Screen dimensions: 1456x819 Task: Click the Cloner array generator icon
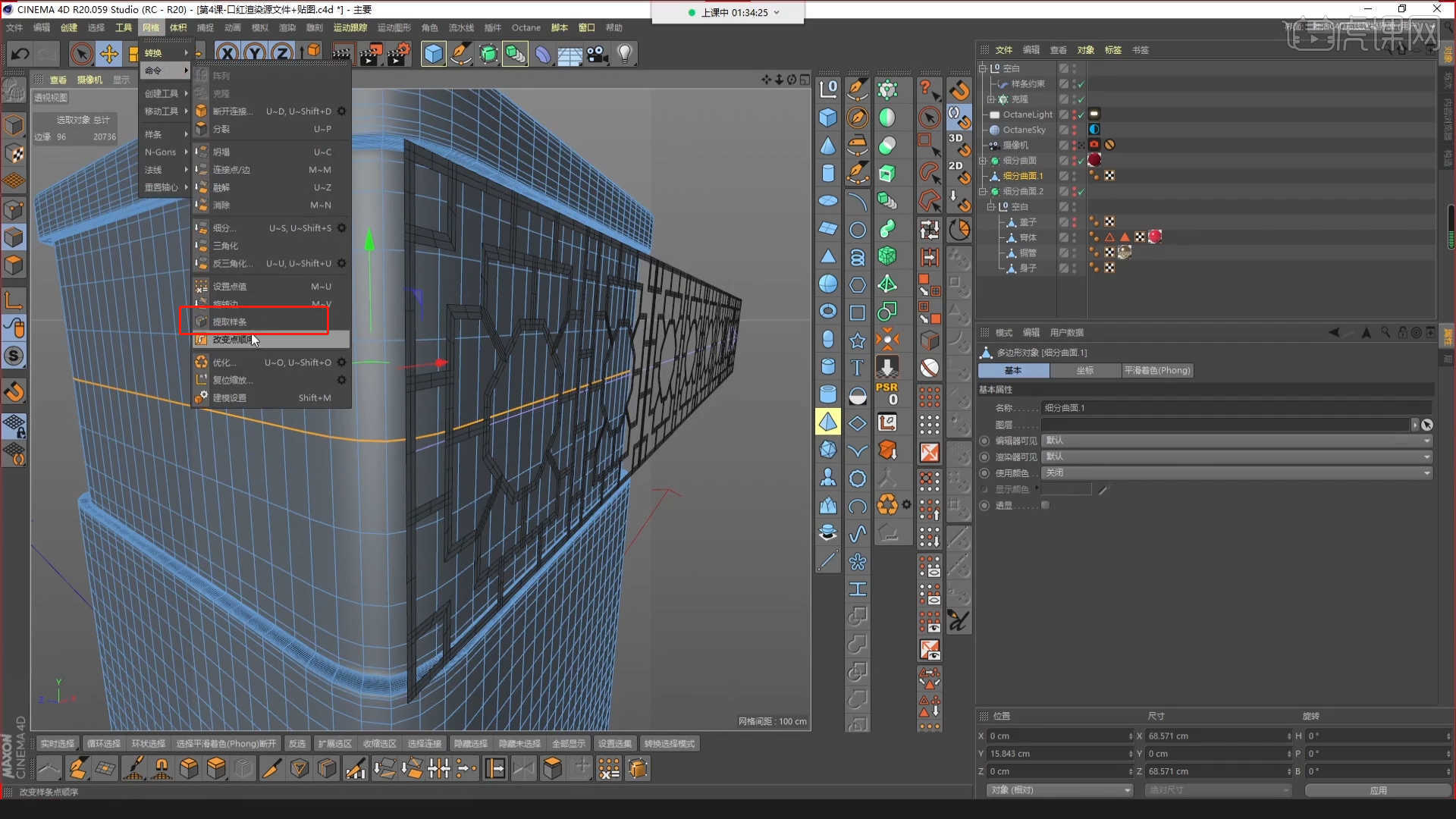(x=516, y=54)
